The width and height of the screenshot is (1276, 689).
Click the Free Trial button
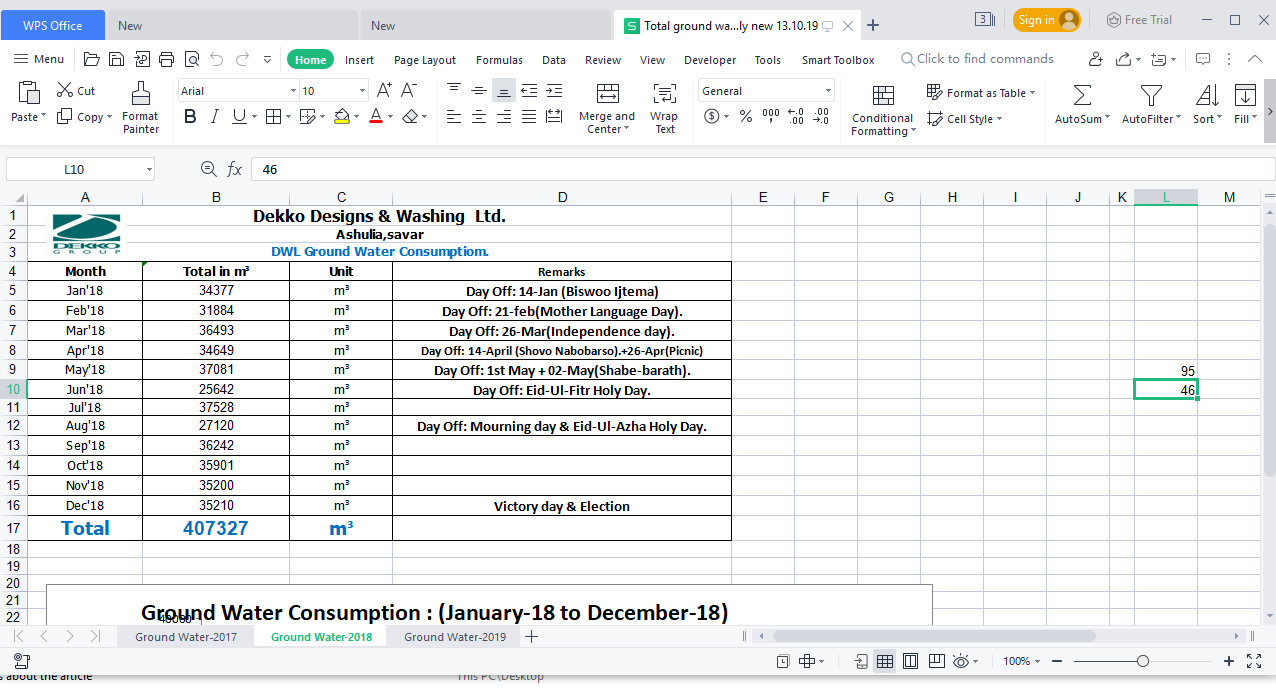pyautogui.click(x=1139, y=20)
